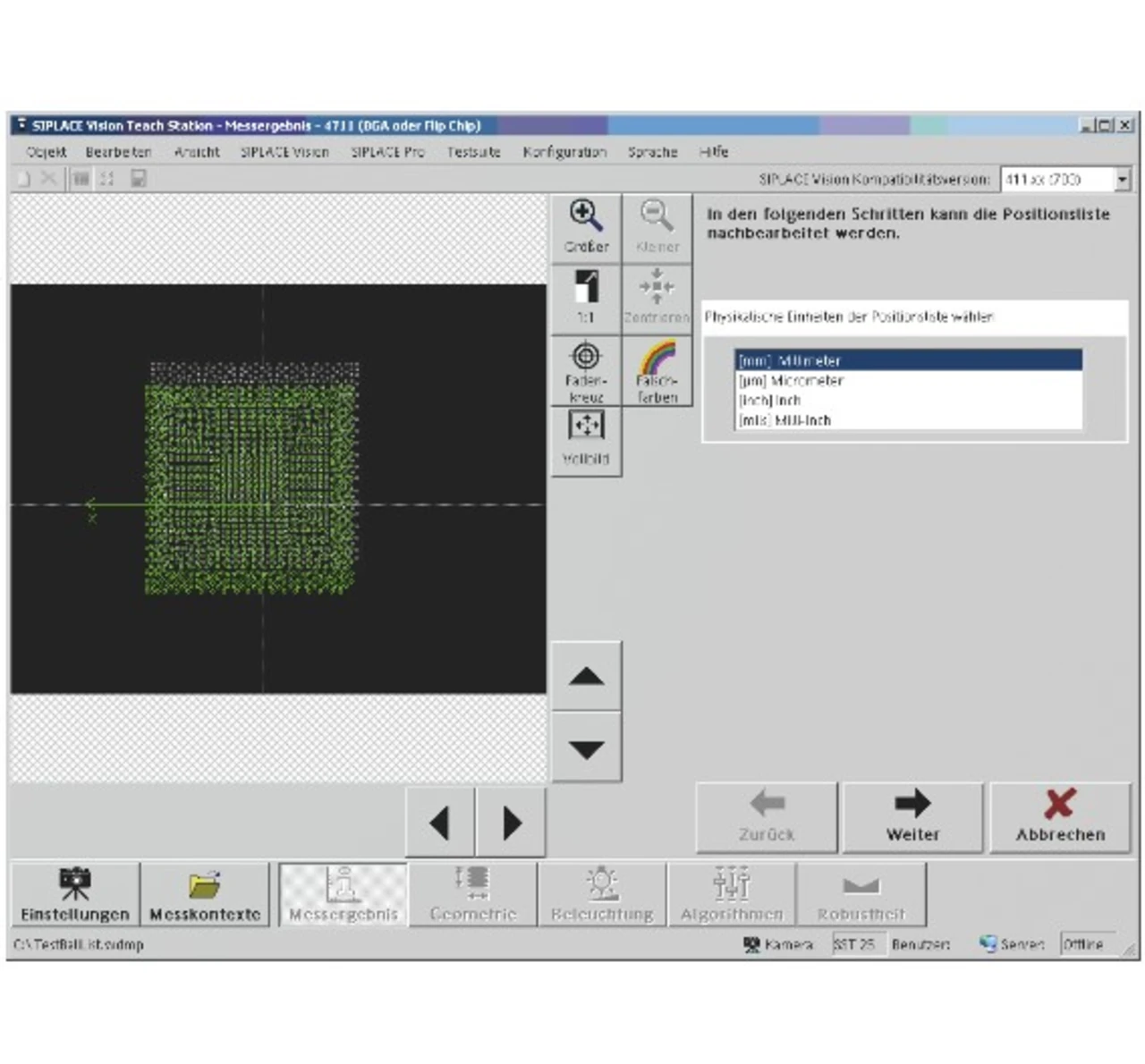1145x1064 pixels.
Task: Click the SST 25 status field
Action: (x=857, y=944)
